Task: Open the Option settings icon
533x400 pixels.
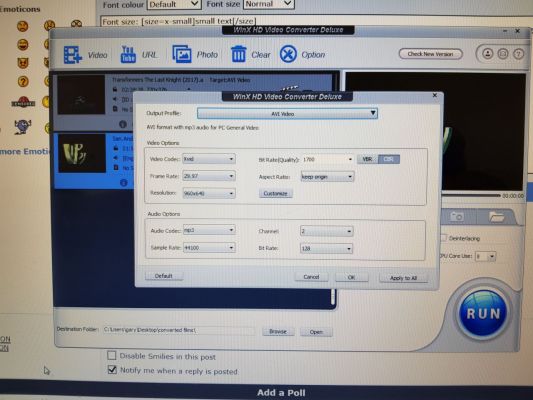Action: [x=288, y=54]
